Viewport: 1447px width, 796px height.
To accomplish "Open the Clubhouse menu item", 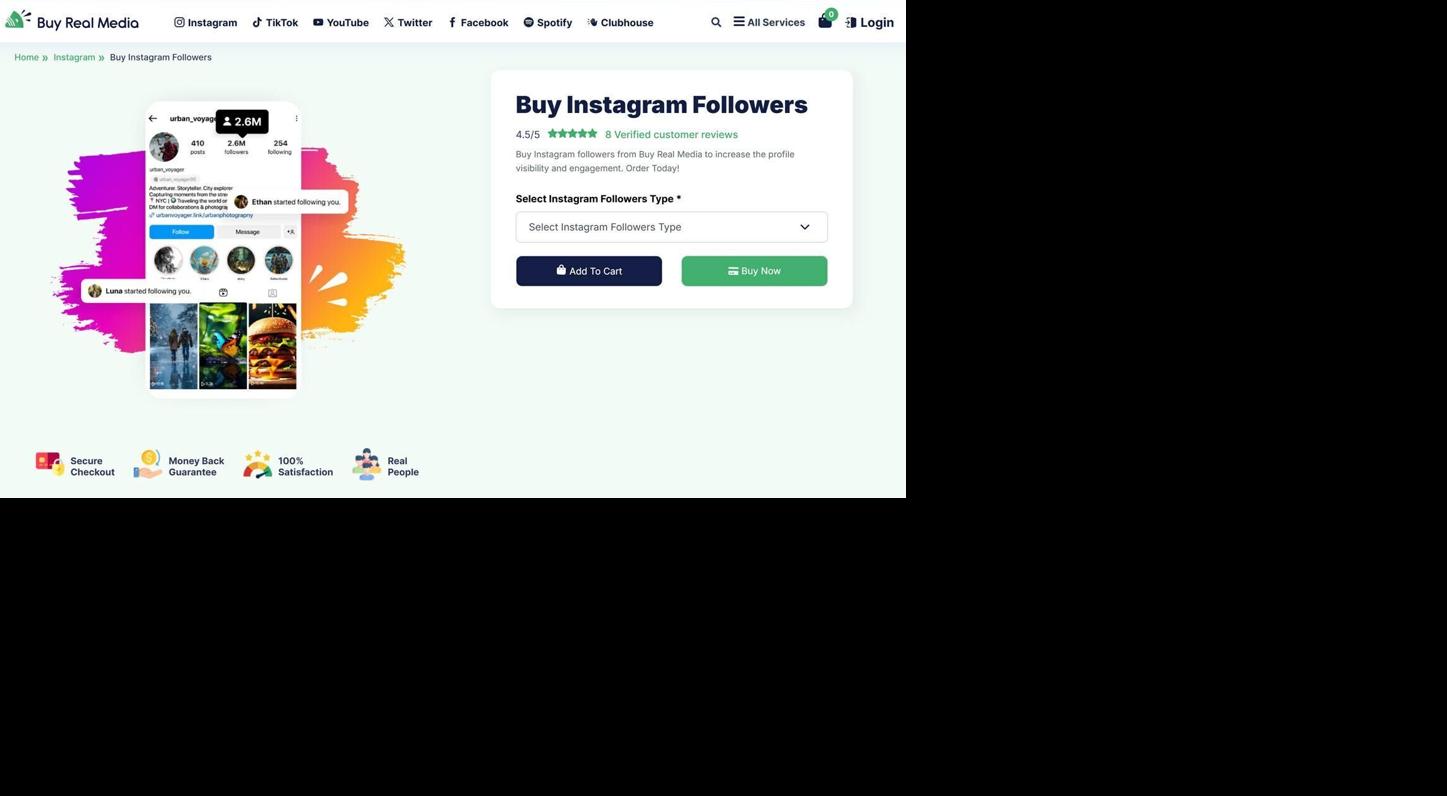I will 620,22.
